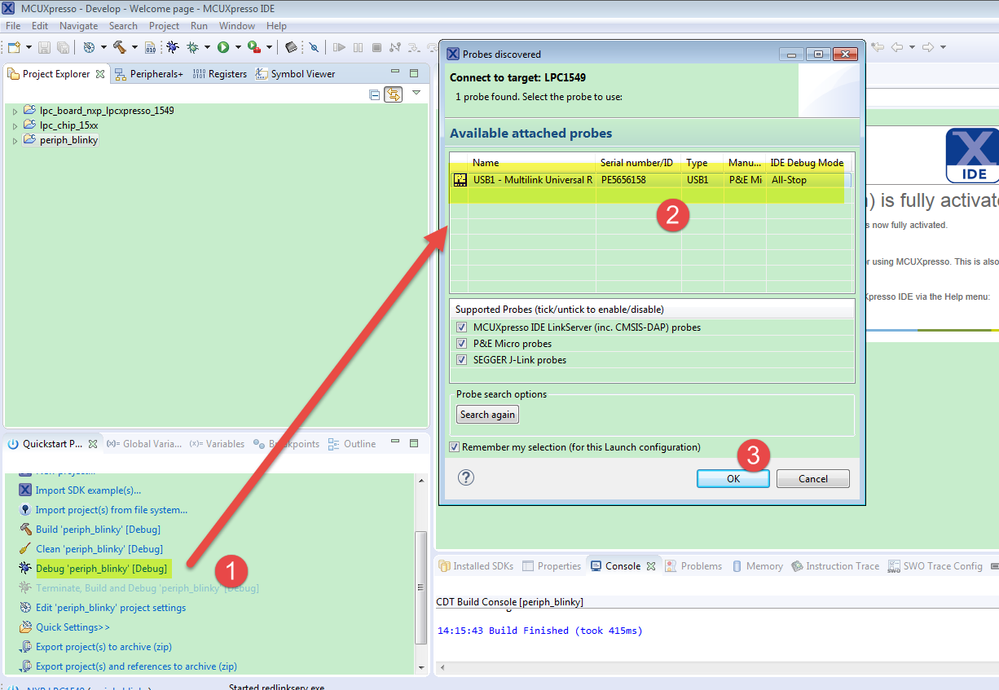The height and width of the screenshot is (690, 999).
Task: Click Import SDK example(s) link
Action: (88, 490)
